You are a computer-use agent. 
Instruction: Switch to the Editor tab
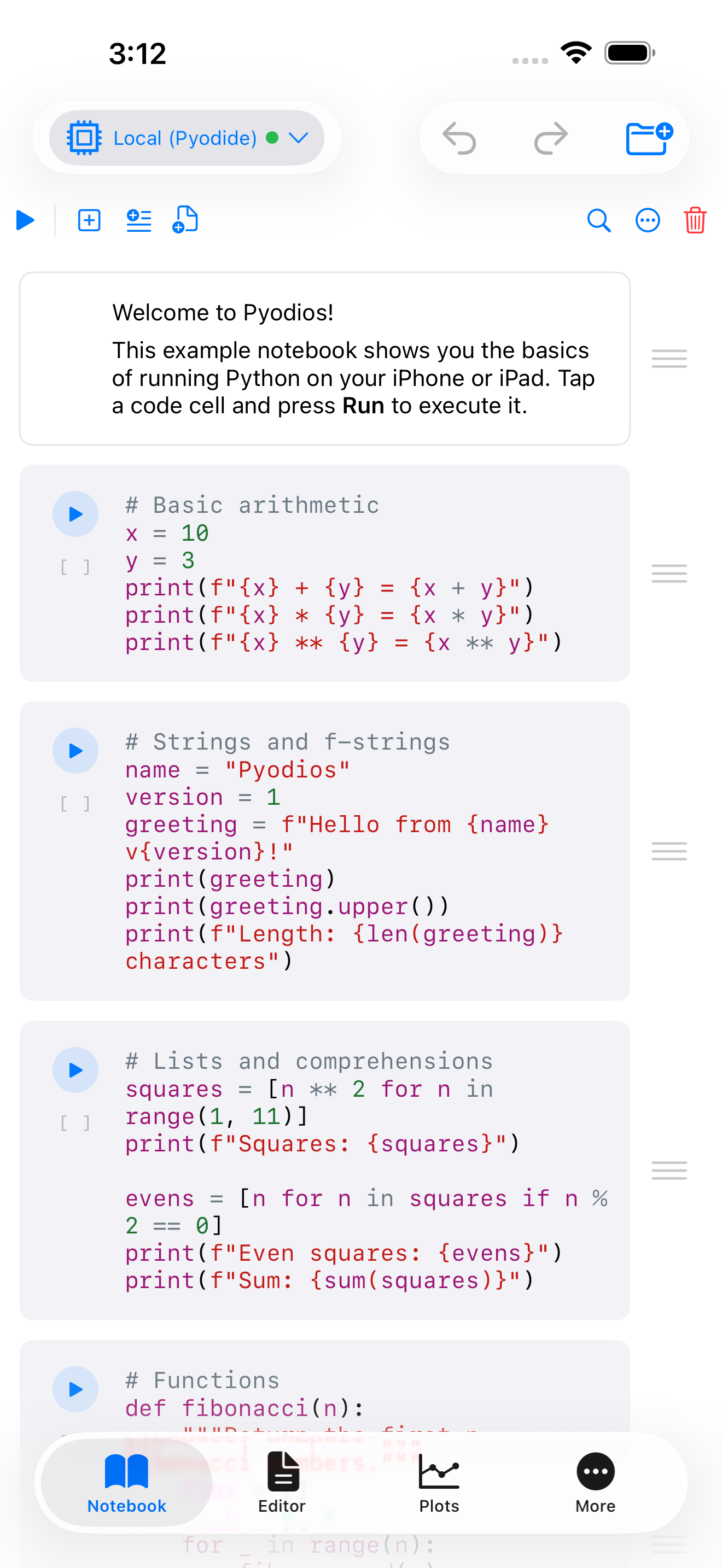[x=282, y=1483]
